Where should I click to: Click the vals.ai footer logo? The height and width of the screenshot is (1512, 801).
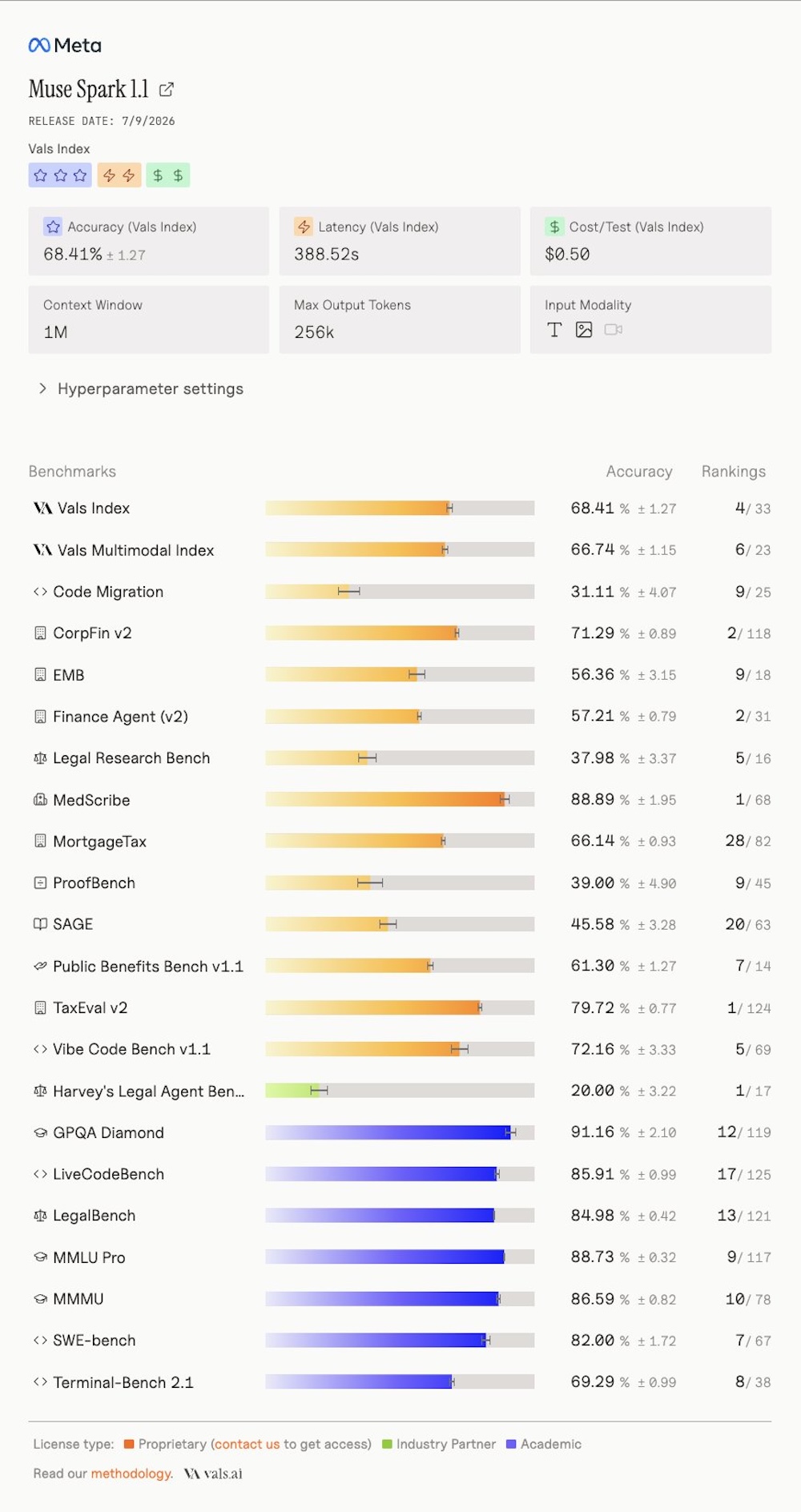tap(213, 1474)
